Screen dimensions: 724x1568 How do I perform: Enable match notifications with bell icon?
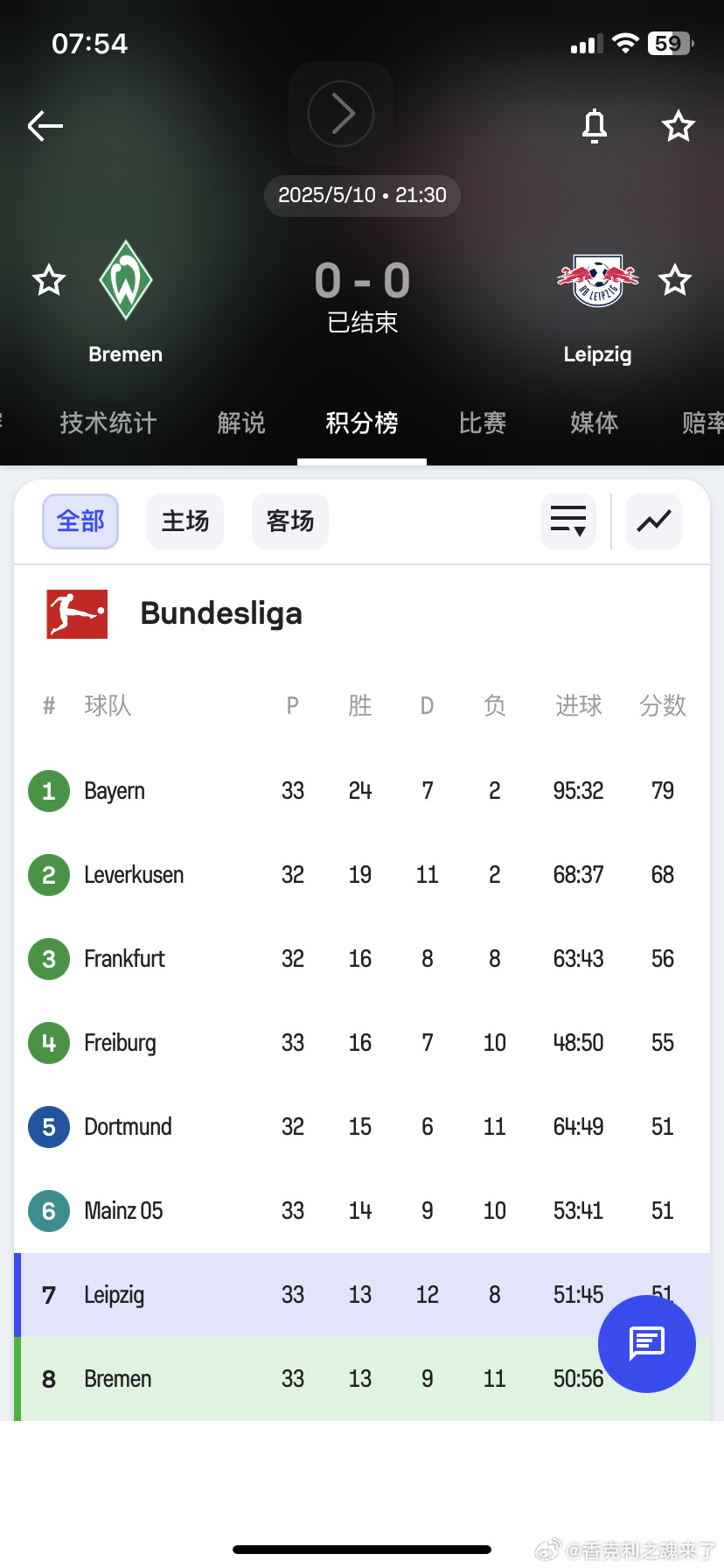click(595, 126)
